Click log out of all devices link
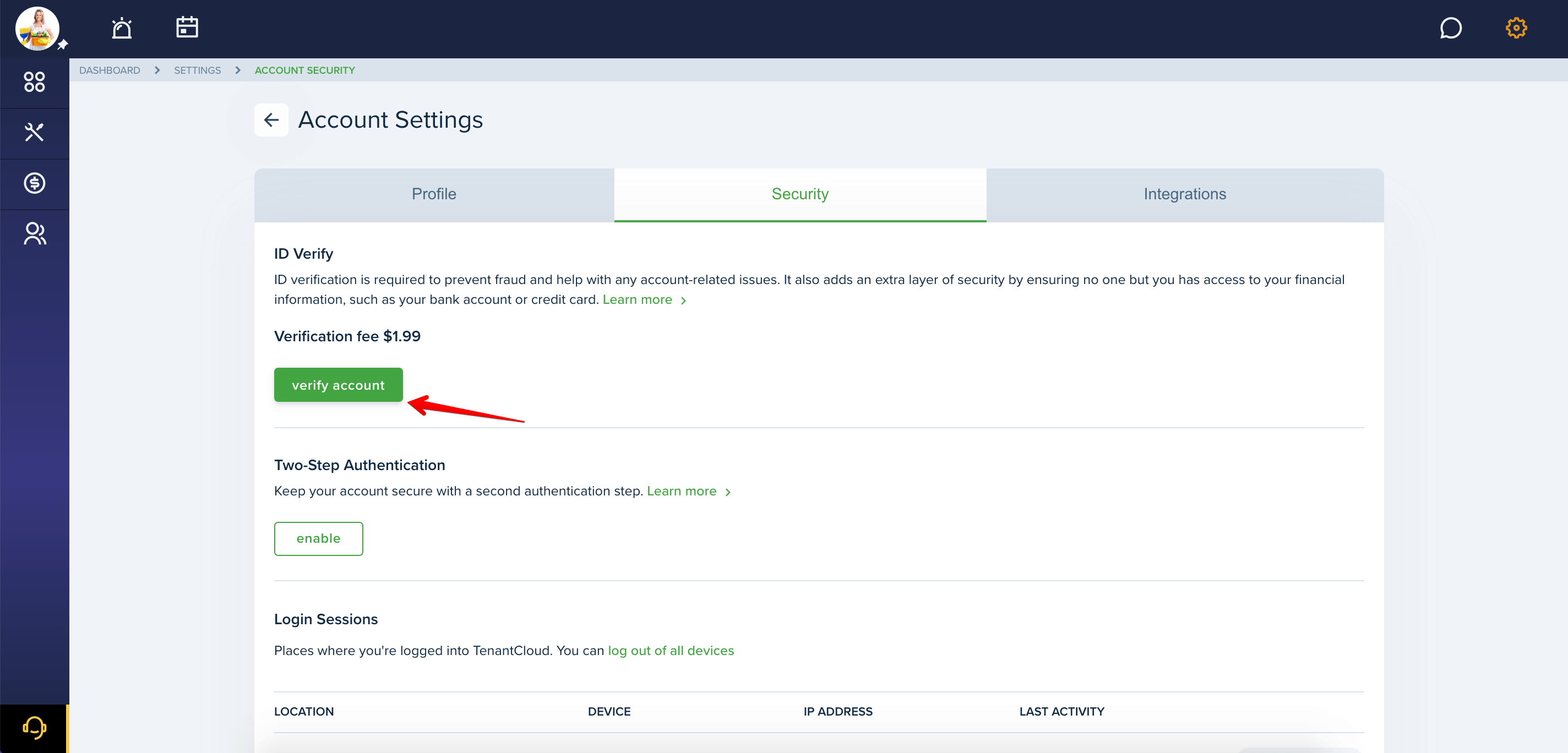 point(671,651)
